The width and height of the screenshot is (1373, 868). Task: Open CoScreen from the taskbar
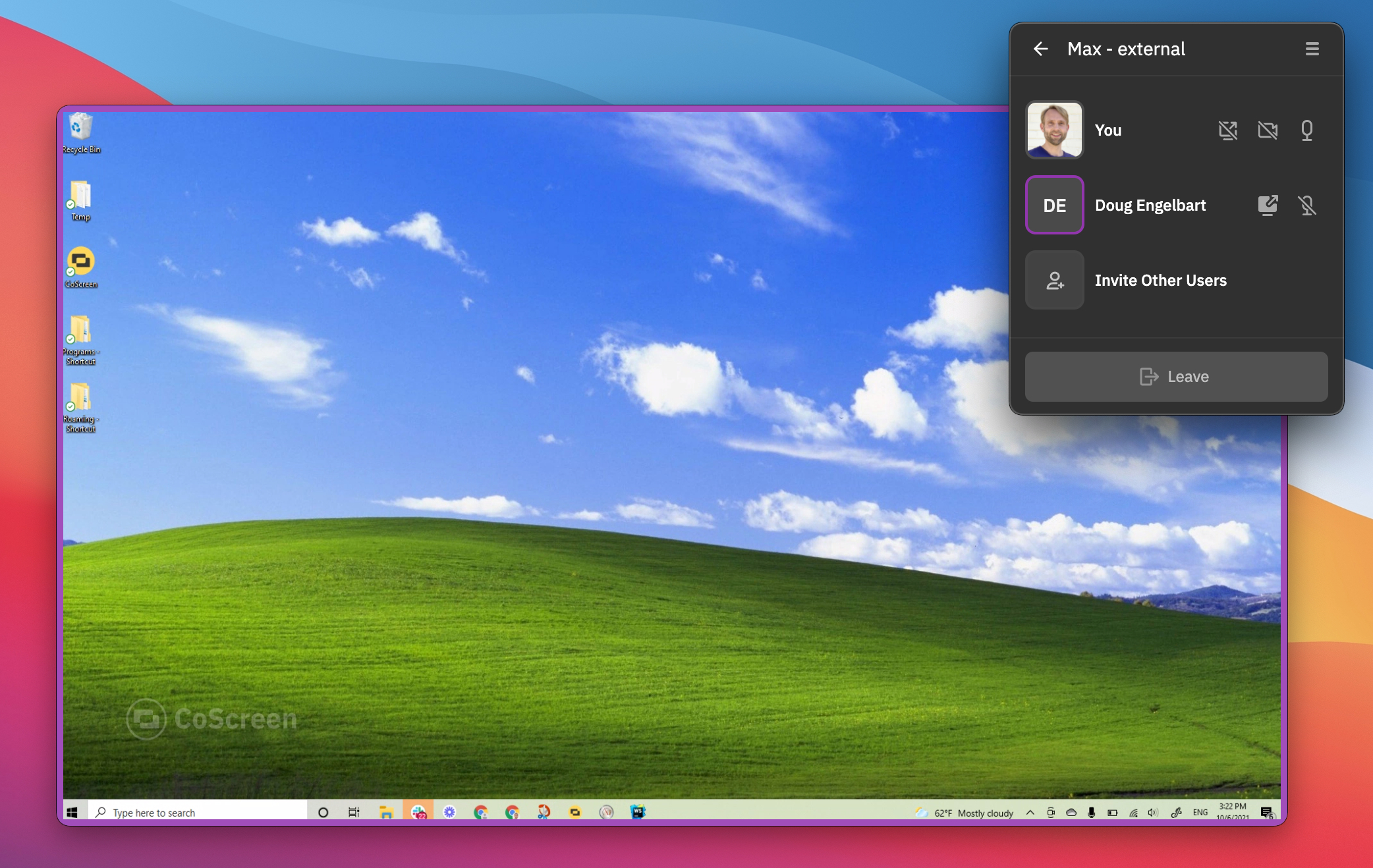(575, 812)
